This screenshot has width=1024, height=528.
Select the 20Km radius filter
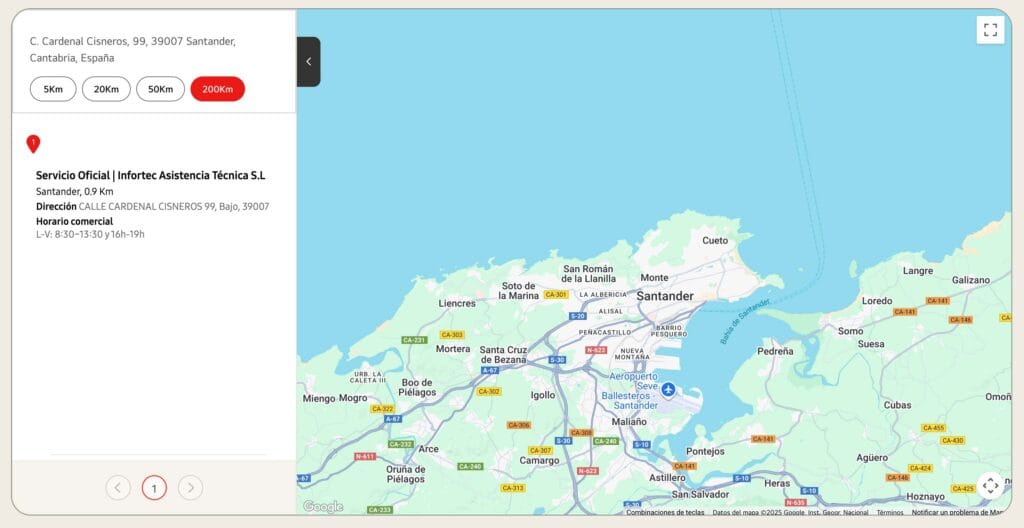106,89
